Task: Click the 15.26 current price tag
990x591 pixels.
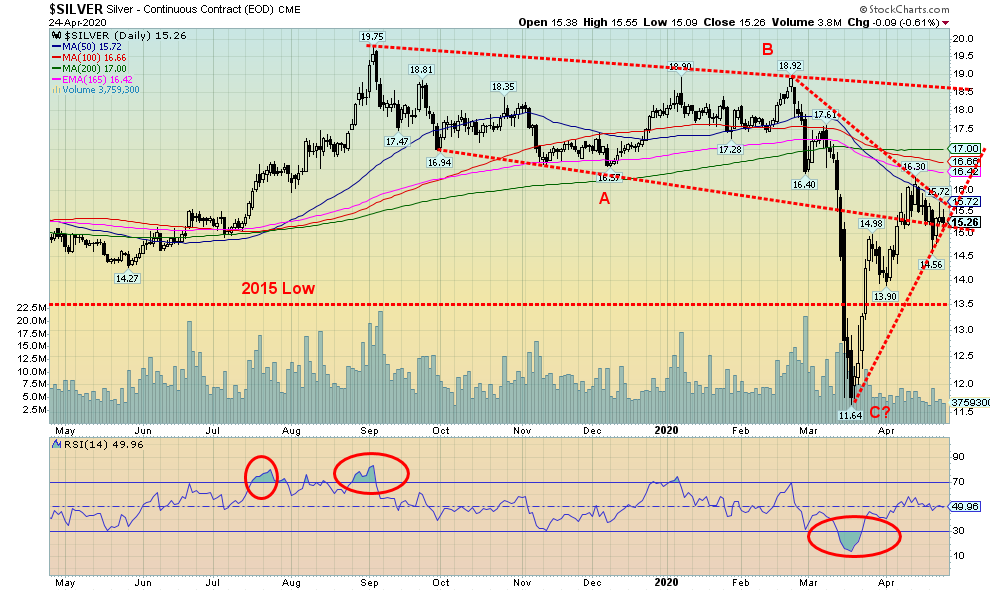Action: pos(964,222)
